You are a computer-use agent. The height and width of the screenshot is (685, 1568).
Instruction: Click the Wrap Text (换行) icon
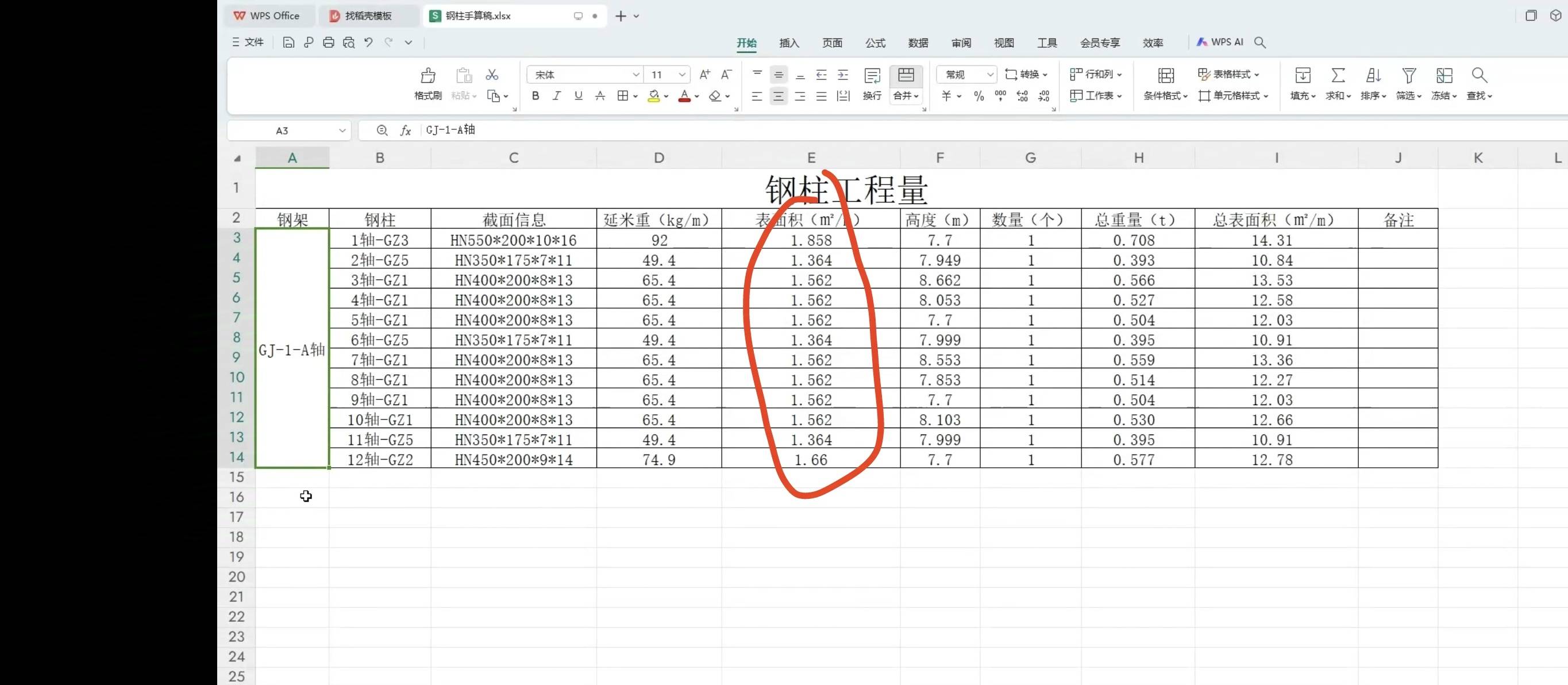[x=872, y=75]
